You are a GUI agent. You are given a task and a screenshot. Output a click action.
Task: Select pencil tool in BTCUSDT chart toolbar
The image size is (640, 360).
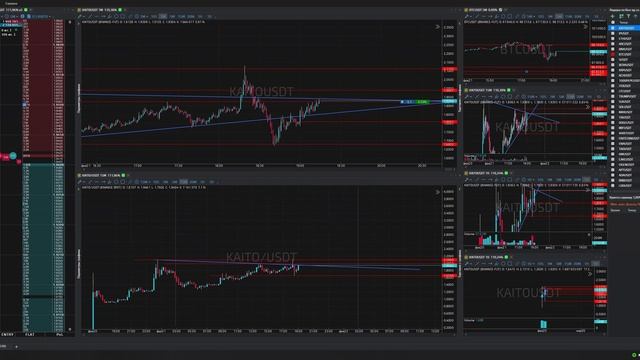point(466,16)
